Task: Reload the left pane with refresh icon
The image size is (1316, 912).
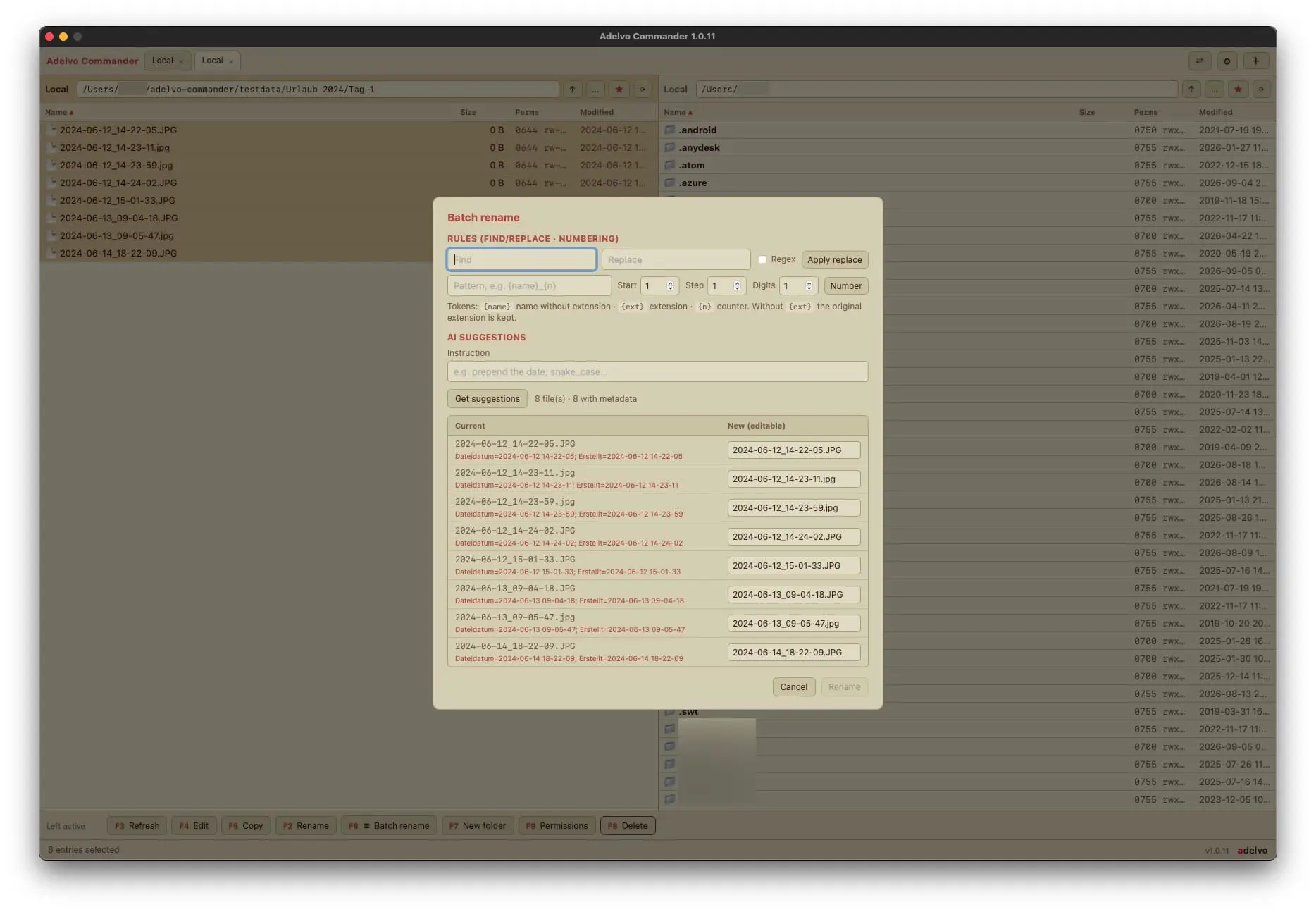Action: 642,90
